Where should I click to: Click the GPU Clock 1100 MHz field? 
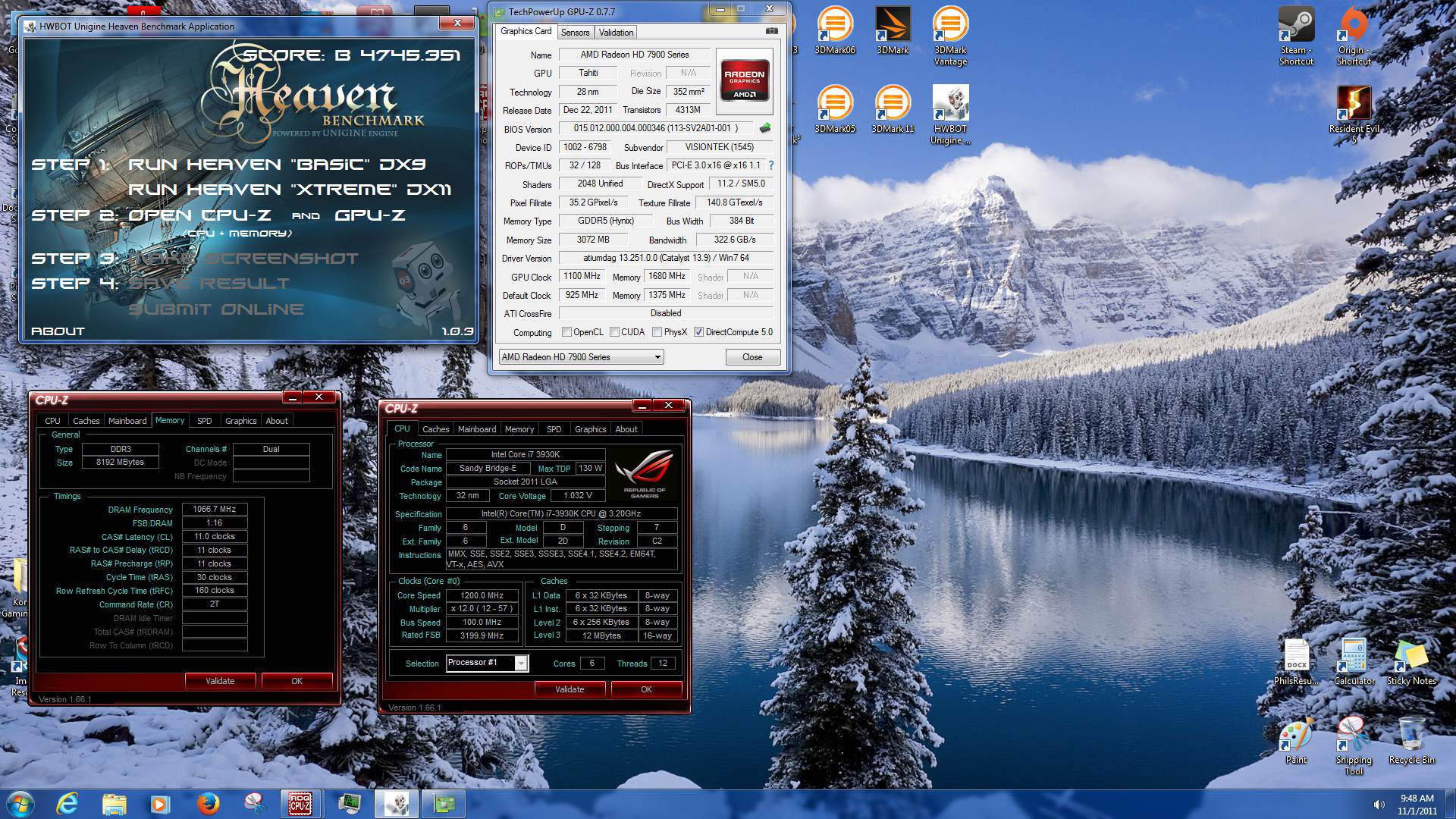582,277
